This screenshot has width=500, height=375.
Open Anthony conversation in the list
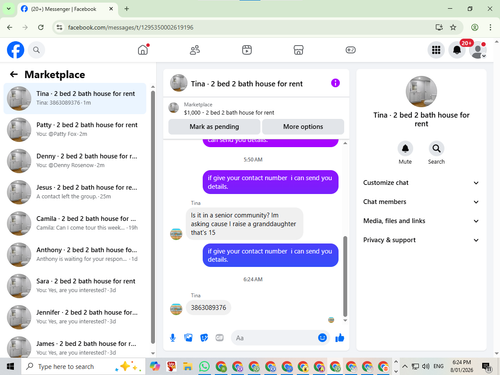[75, 255]
